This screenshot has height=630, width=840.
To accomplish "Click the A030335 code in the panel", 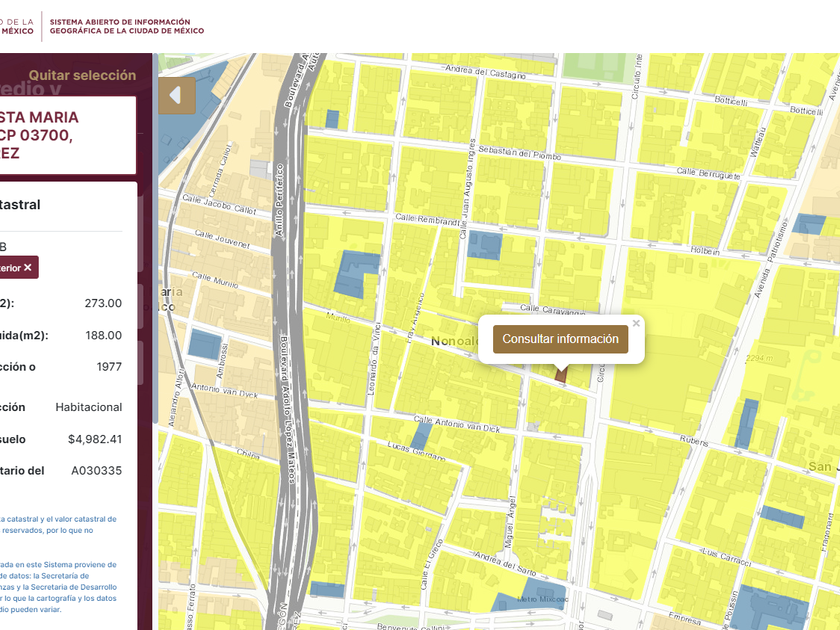I will [96, 471].
